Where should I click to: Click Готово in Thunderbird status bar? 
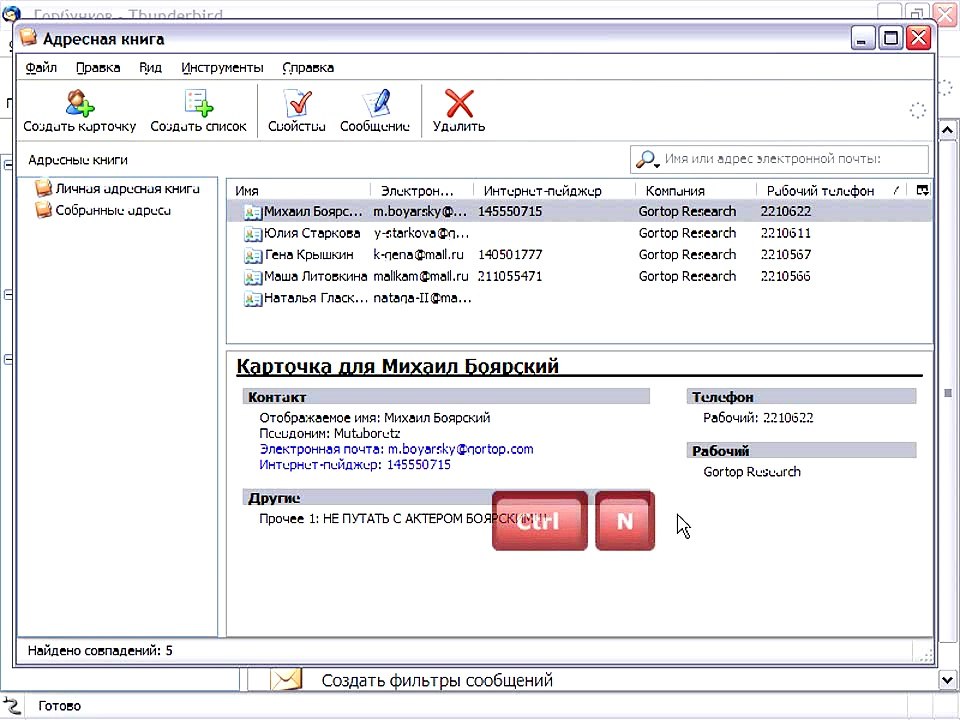click(x=59, y=706)
